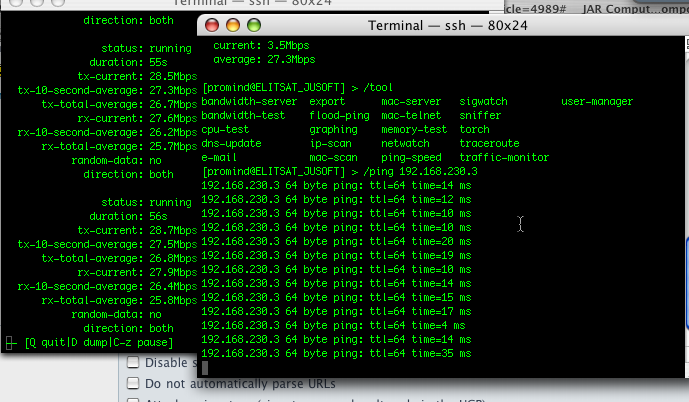Click the 'e-mail' tool entry
The height and width of the screenshot is (402, 689).
tap(219, 158)
